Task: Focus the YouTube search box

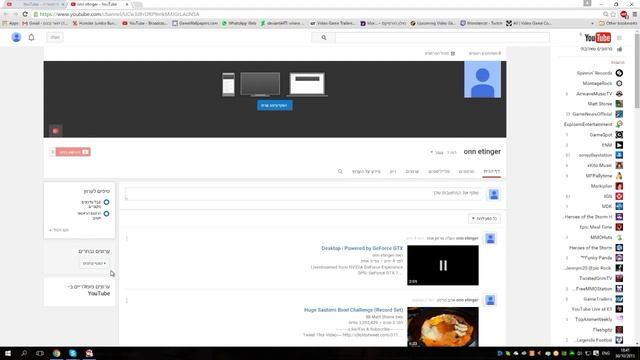Action: (x=442, y=38)
